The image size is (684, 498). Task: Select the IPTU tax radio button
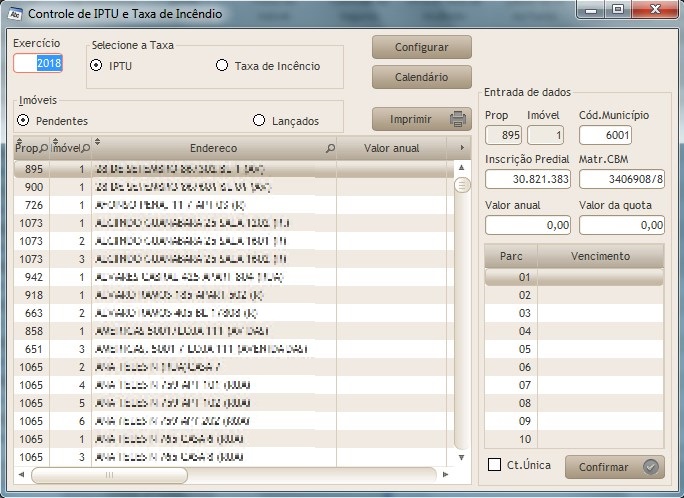pyautogui.click(x=96, y=66)
